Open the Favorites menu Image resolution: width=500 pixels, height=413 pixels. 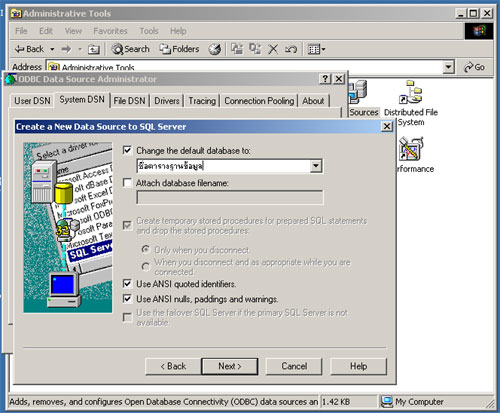110,31
